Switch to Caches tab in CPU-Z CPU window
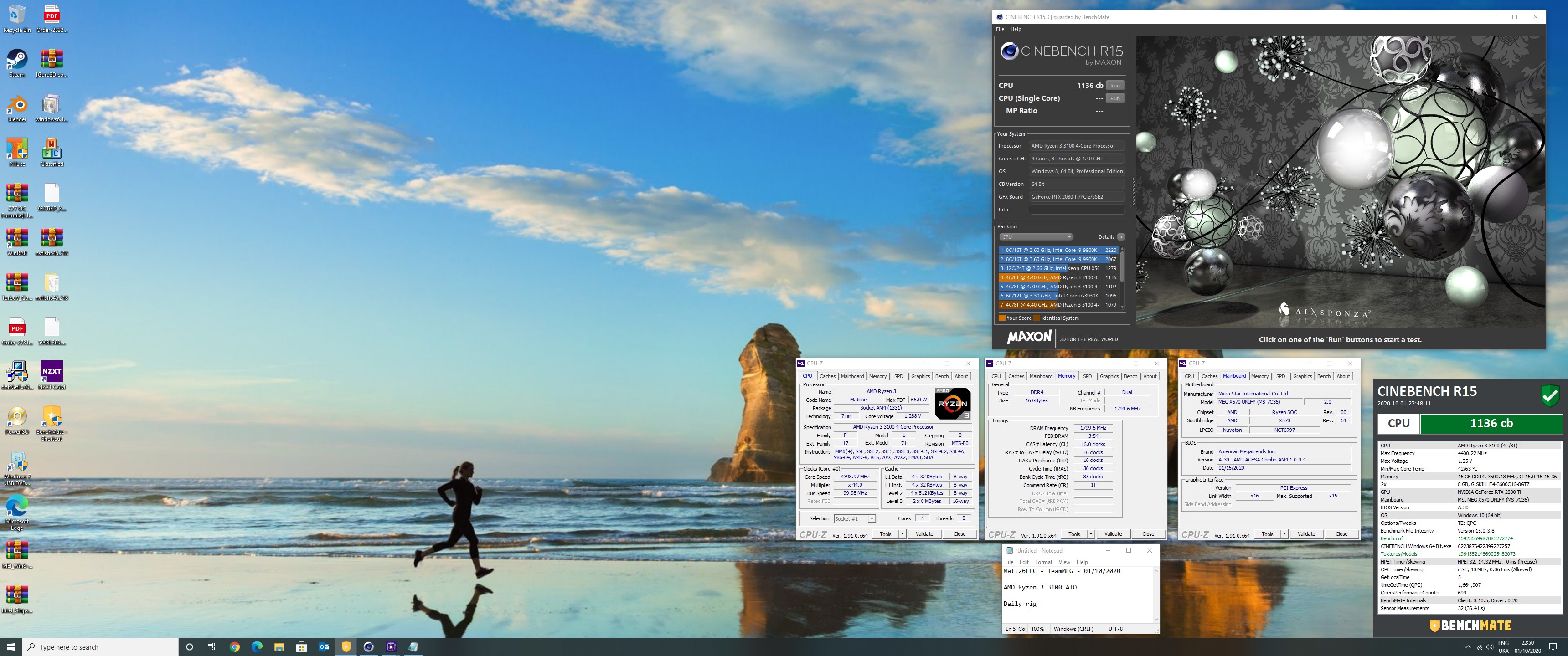Screen dimensions: 1568x656 click(x=827, y=376)
